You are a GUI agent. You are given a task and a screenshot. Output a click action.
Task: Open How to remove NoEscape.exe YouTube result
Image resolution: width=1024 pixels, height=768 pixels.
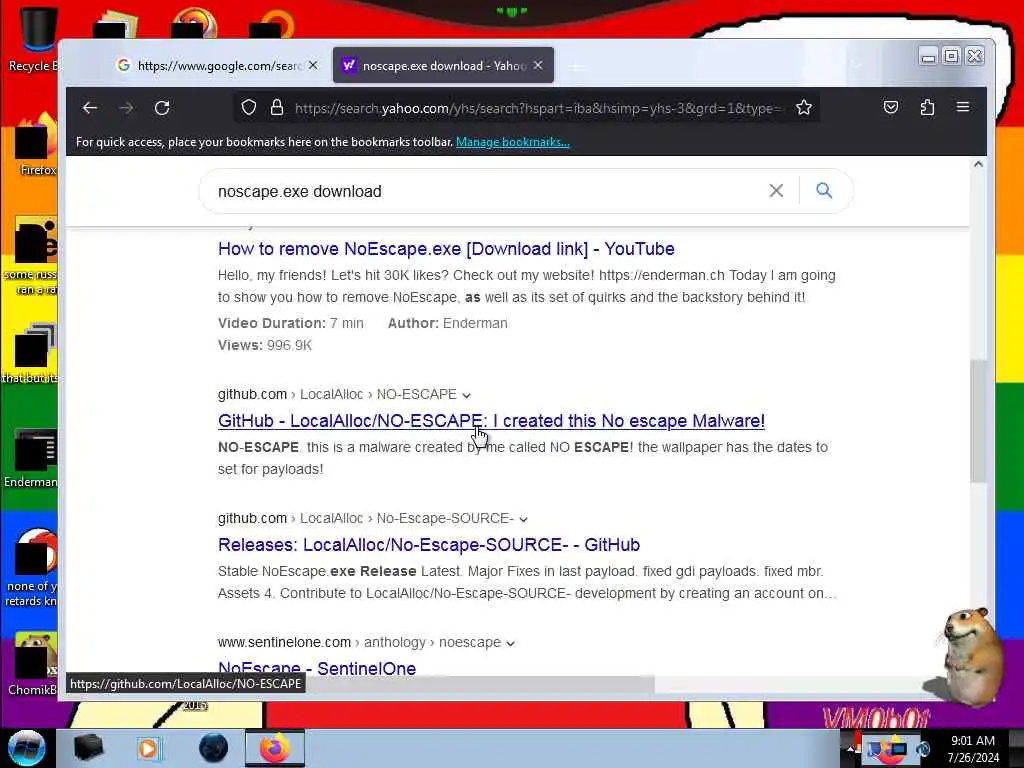pos(446,249)
